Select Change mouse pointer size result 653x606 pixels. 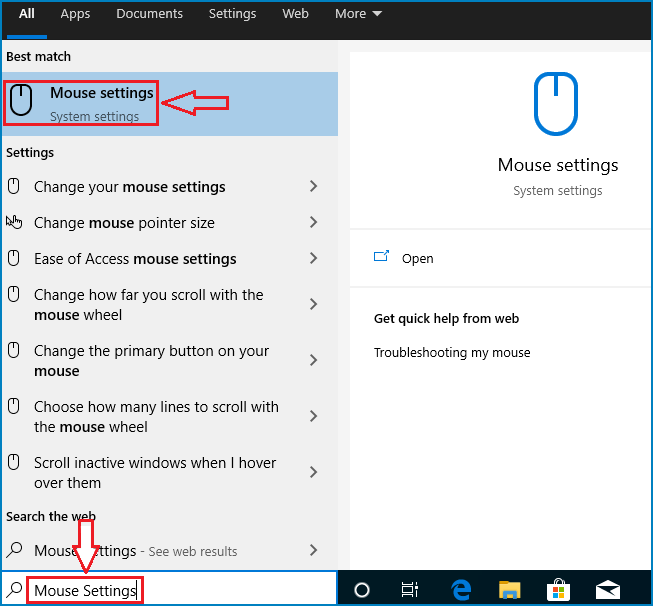tap(170, 222)
